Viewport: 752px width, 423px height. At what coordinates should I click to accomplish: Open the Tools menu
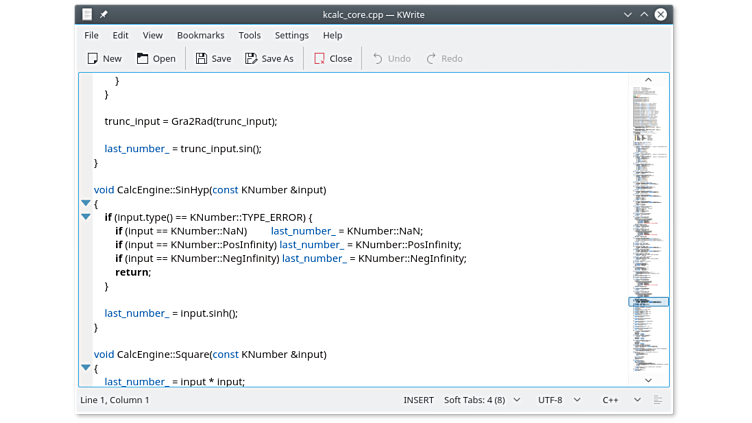[249, 35]
